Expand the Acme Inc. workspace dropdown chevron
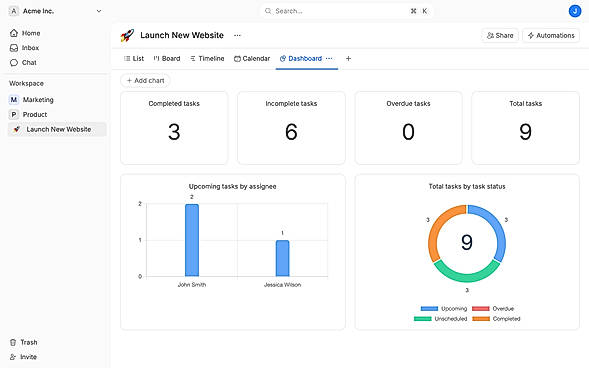Image resolution: width=589 pixels, height=368 pixels. 99,11
